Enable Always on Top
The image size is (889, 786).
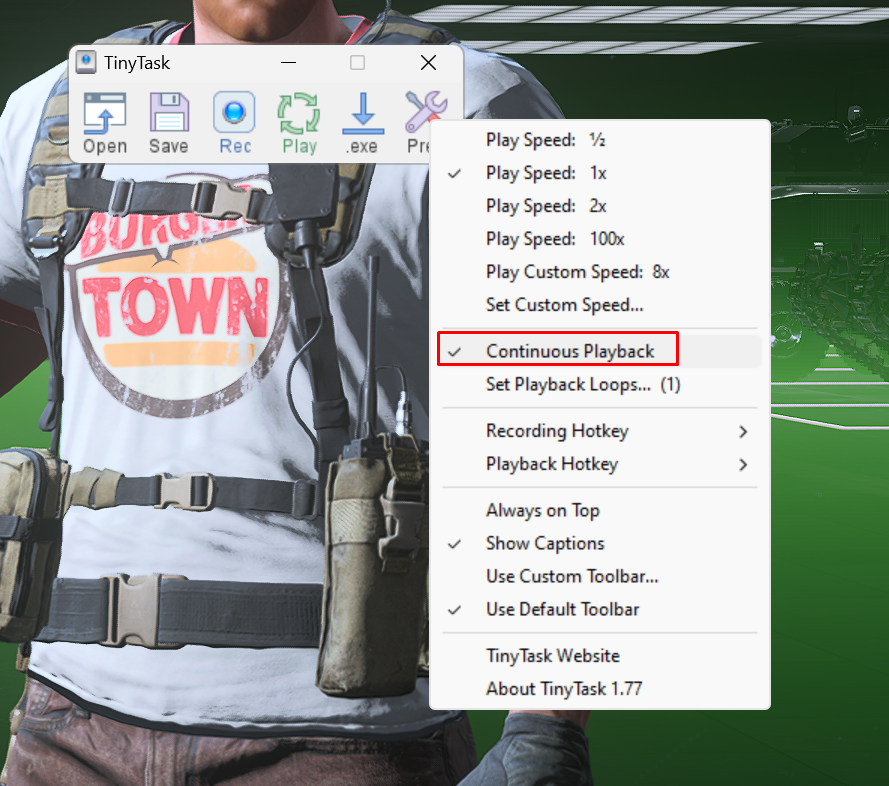[x=600, y=510]
